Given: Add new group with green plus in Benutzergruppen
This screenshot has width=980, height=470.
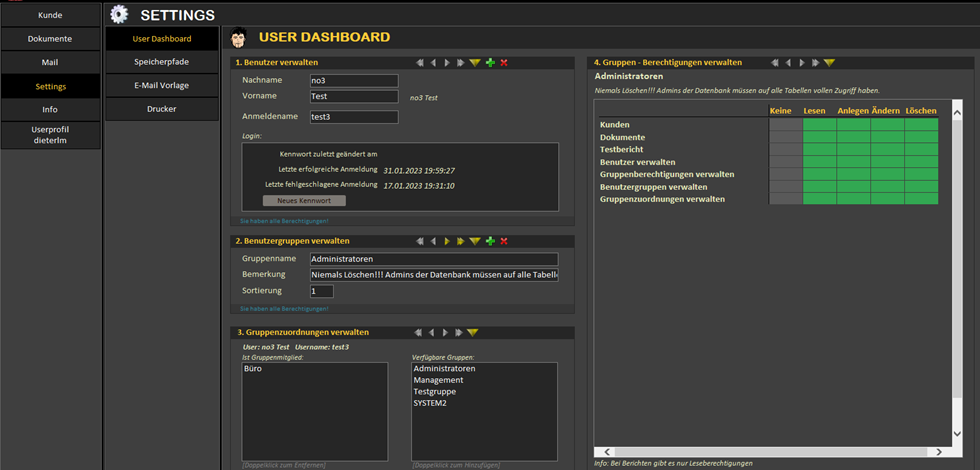Looking at the screenshot, I should click(490, 241).
